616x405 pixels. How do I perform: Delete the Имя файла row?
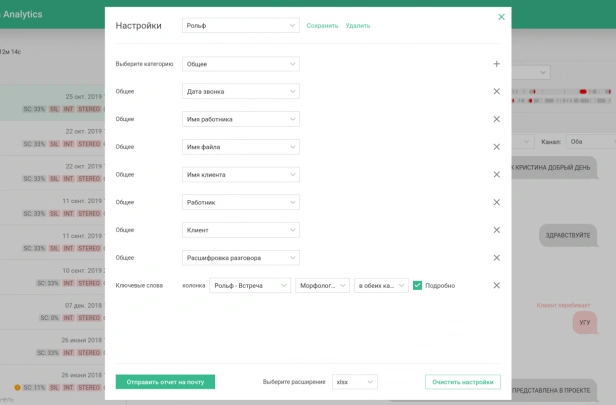[497, 147]
